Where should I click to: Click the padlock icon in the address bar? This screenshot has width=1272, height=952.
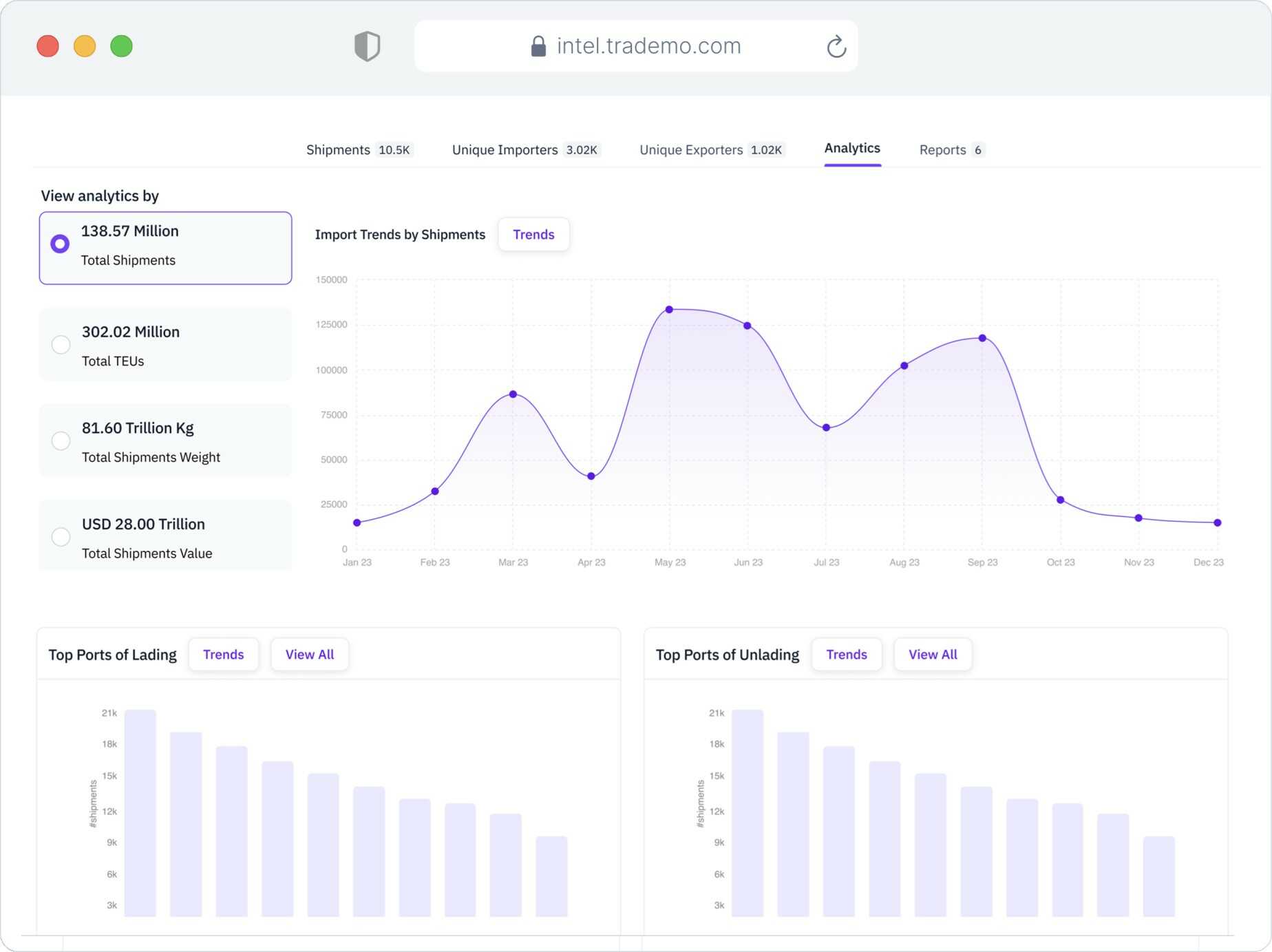point(538,45)
